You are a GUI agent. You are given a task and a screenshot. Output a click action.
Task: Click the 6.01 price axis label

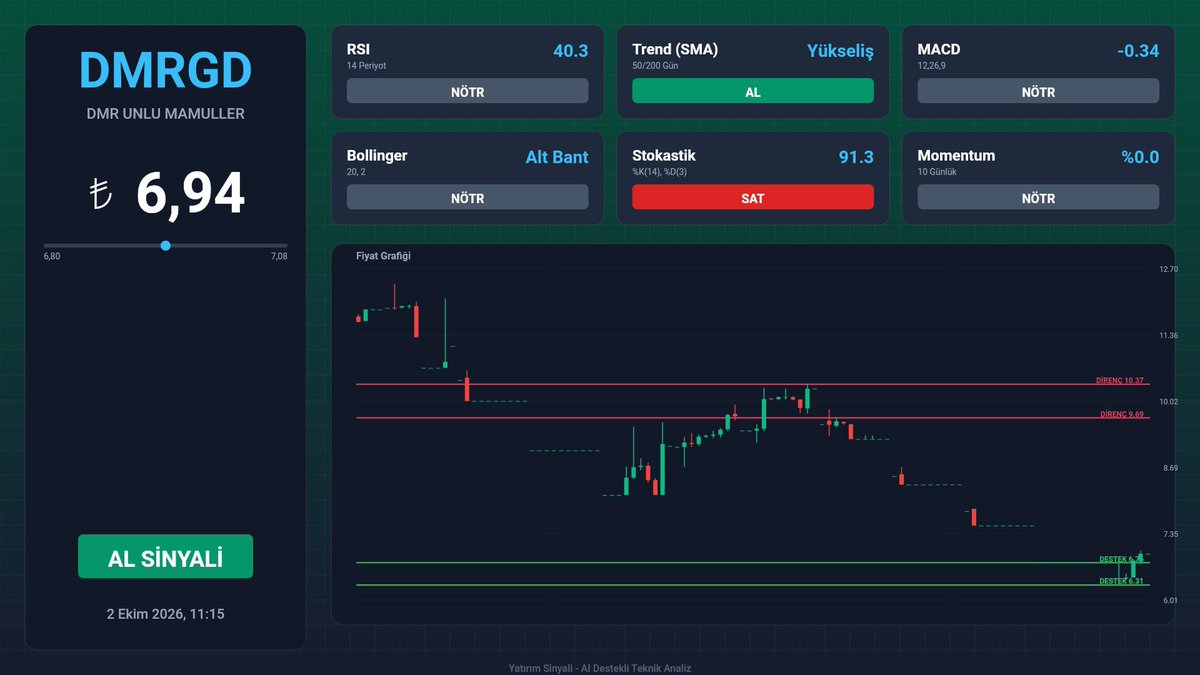[1168, 600]
